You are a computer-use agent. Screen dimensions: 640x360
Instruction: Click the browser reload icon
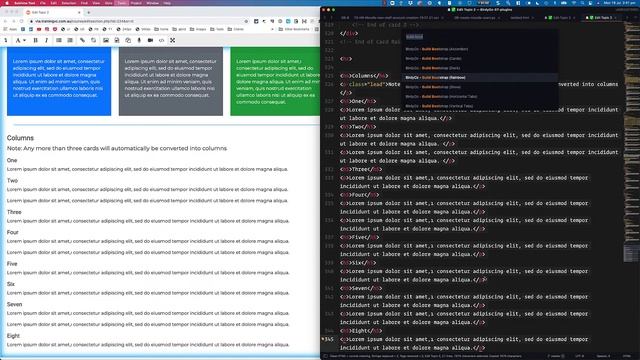click(21, 21)
